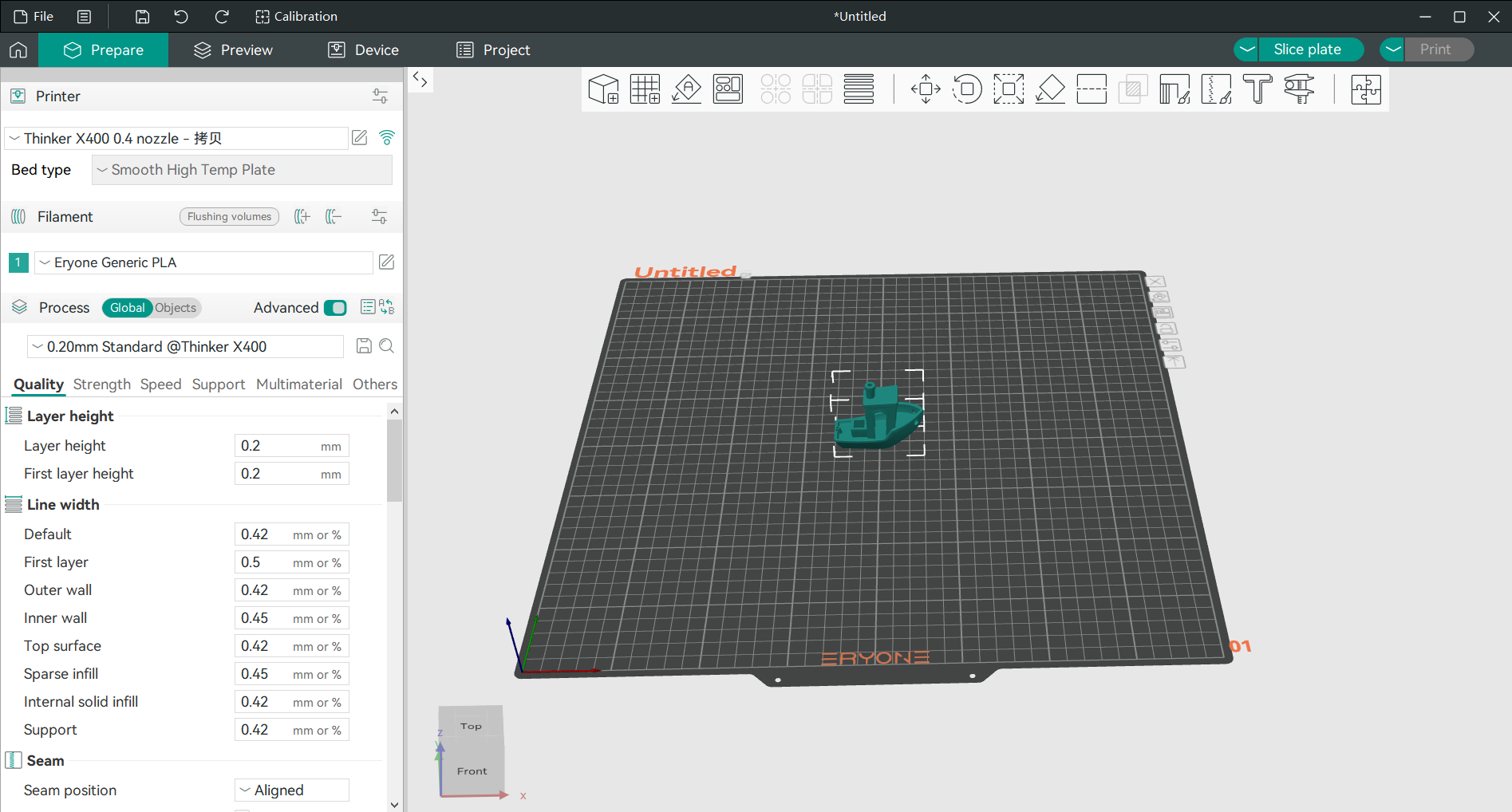This screenshot has width=1512, height=812.
Task: Switch to the Device tab
Action: [363, 49]
